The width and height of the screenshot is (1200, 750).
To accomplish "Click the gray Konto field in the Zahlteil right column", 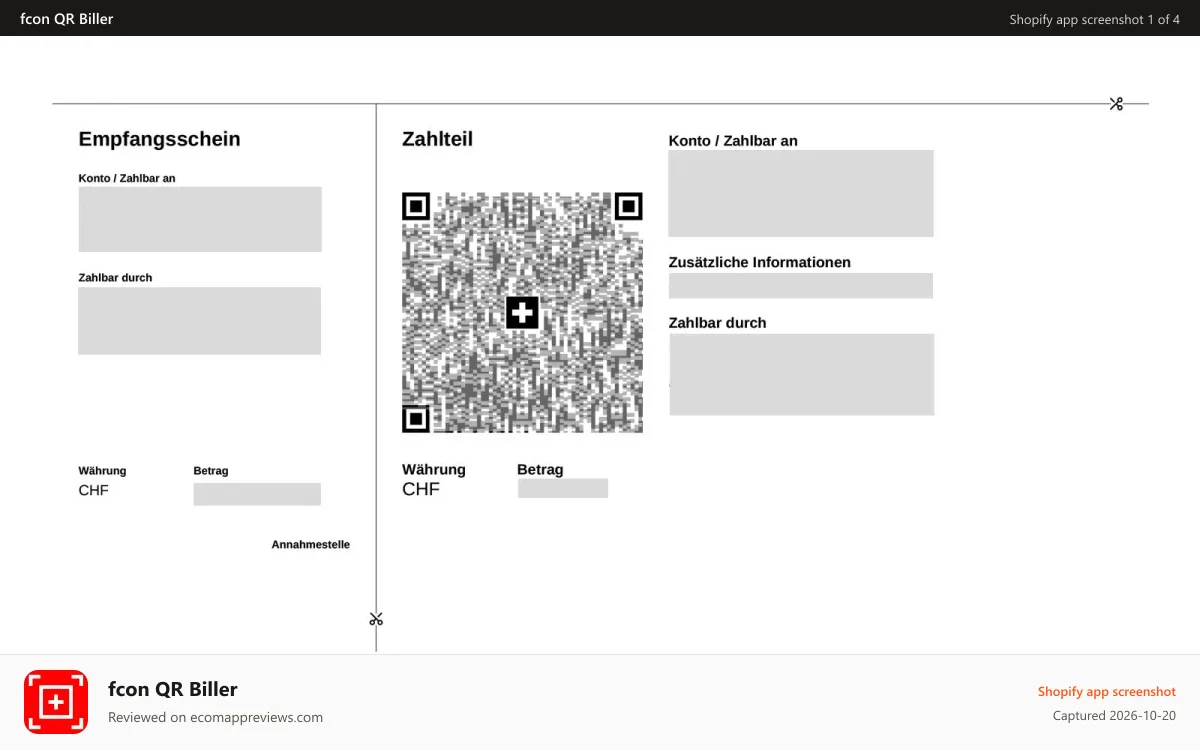I will (x=801, y=193).
